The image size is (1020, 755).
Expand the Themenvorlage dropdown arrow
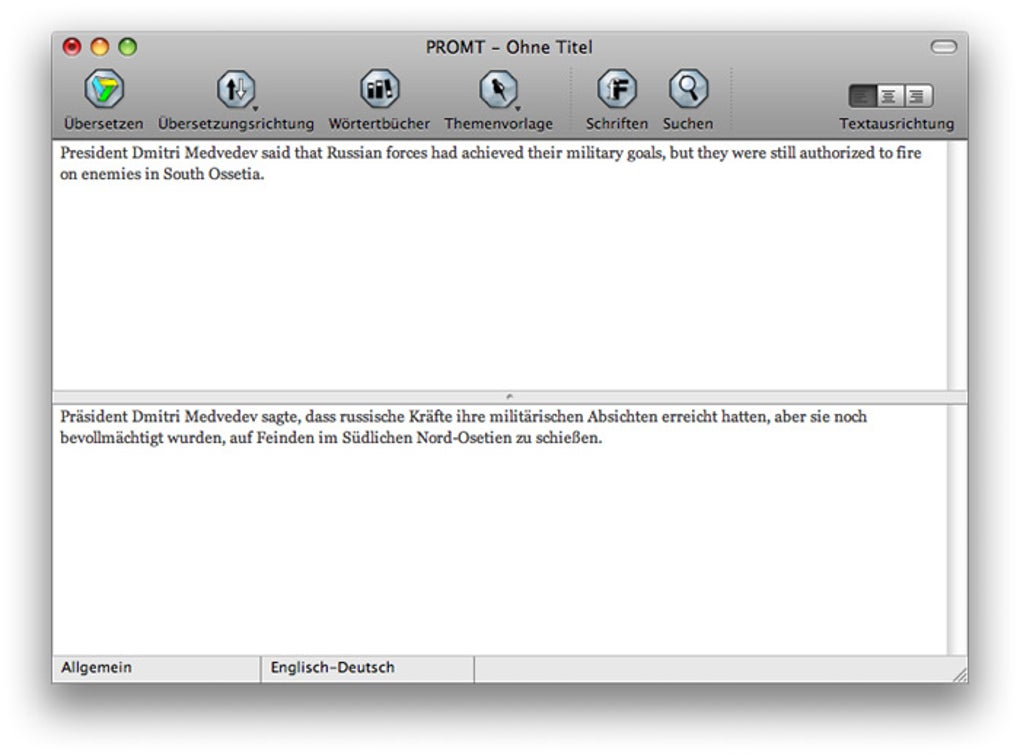tap(518, 109)
